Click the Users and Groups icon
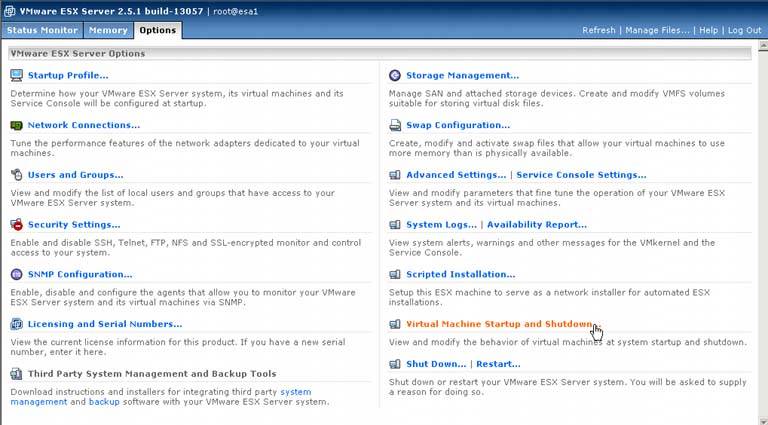The height and width of the screenshot is (425, 768). (x=17, y=175)
